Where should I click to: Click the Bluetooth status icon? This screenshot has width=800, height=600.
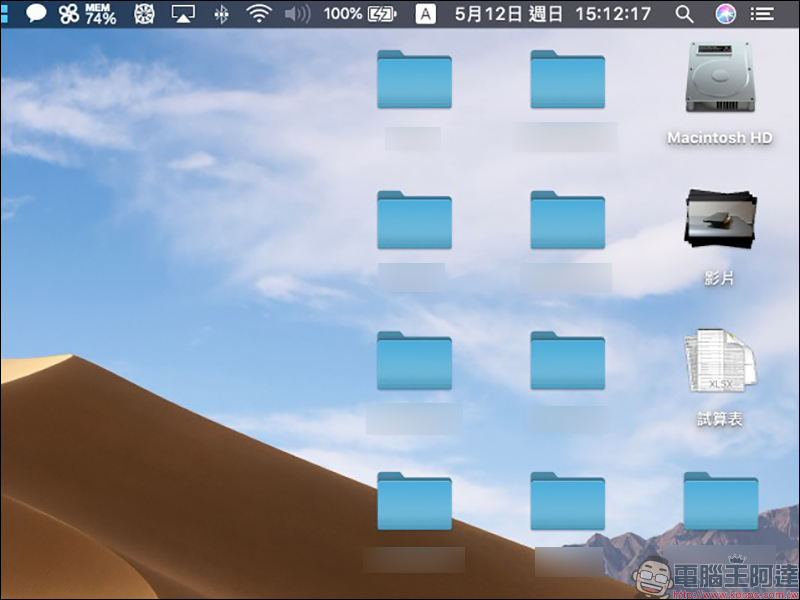(x=221, y=14)
